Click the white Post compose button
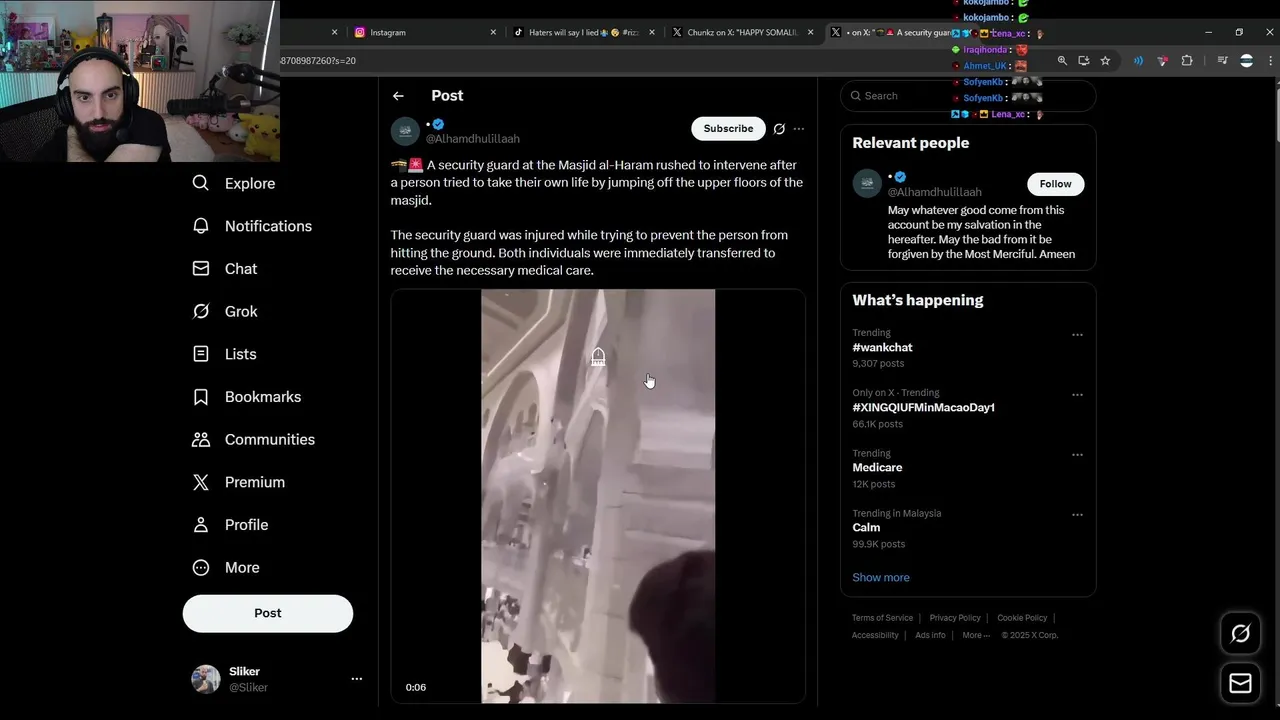The height and width of the screenshot is (720, 1280). [268, 613]
